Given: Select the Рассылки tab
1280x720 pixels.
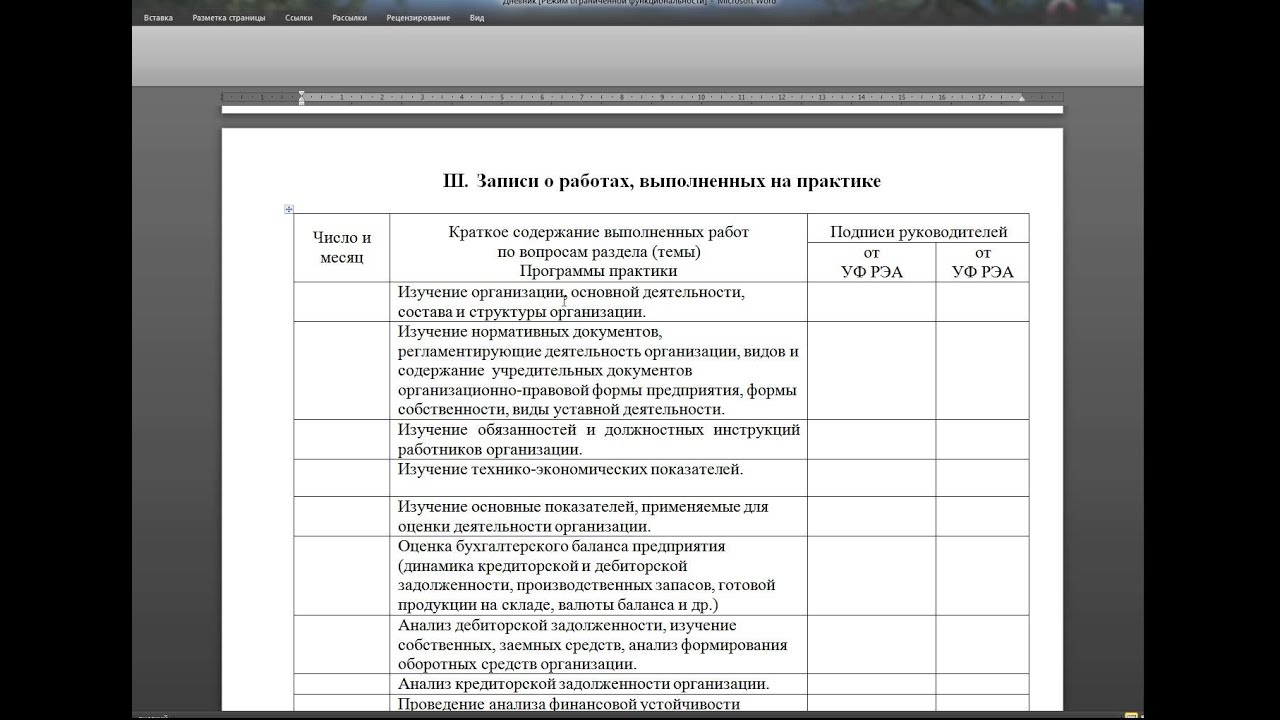Looking at the screenshot, I should pyautogui.click(x=349, y=18).
